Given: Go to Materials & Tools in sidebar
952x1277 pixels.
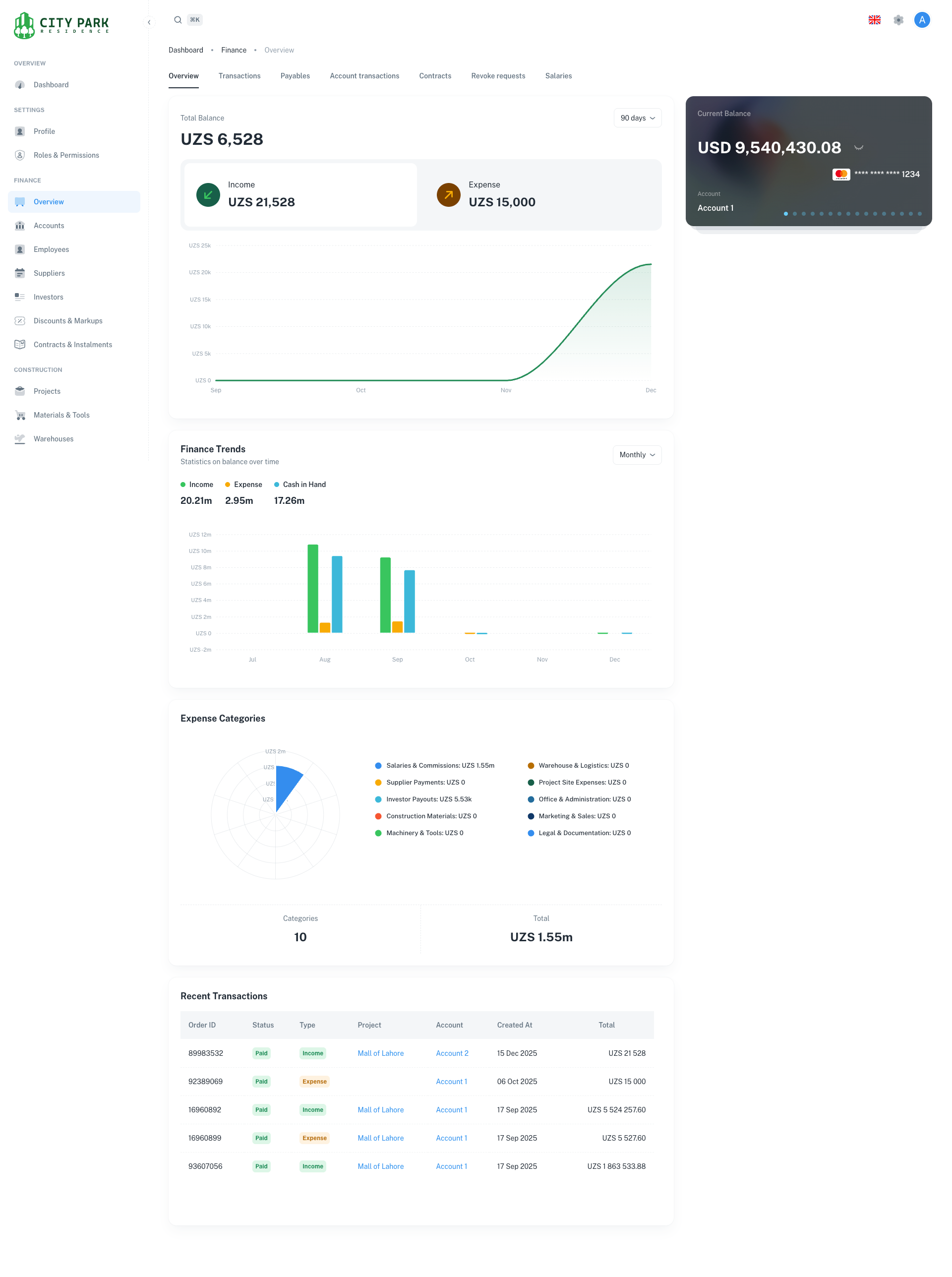Looking at the screenshot, I should click(x=61, y=415).
